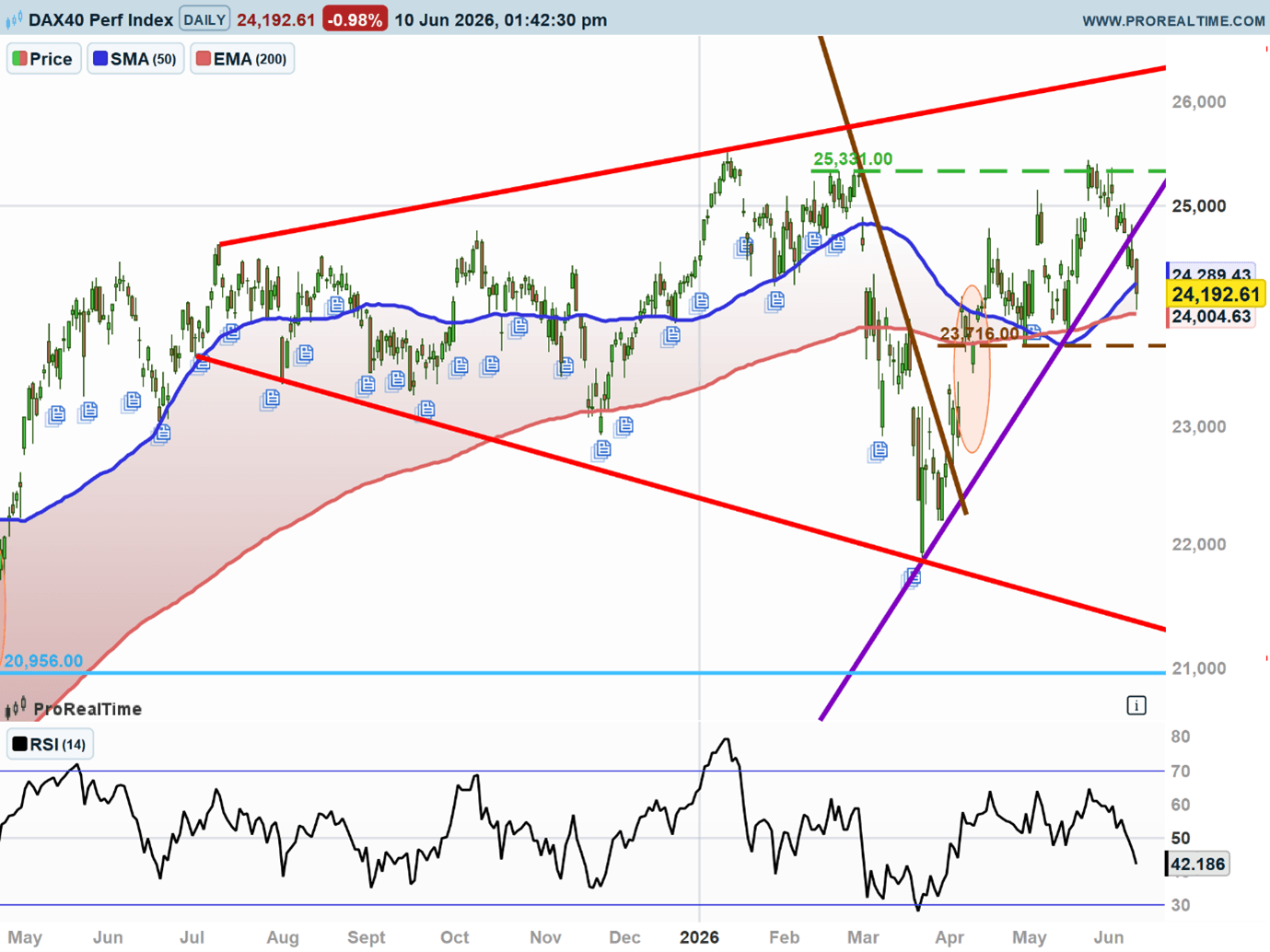Image resolution: width=1270 pixels, height=952 pixels.
Task: Change the DAILY timeframe selector
Action: tap(204, 19)
